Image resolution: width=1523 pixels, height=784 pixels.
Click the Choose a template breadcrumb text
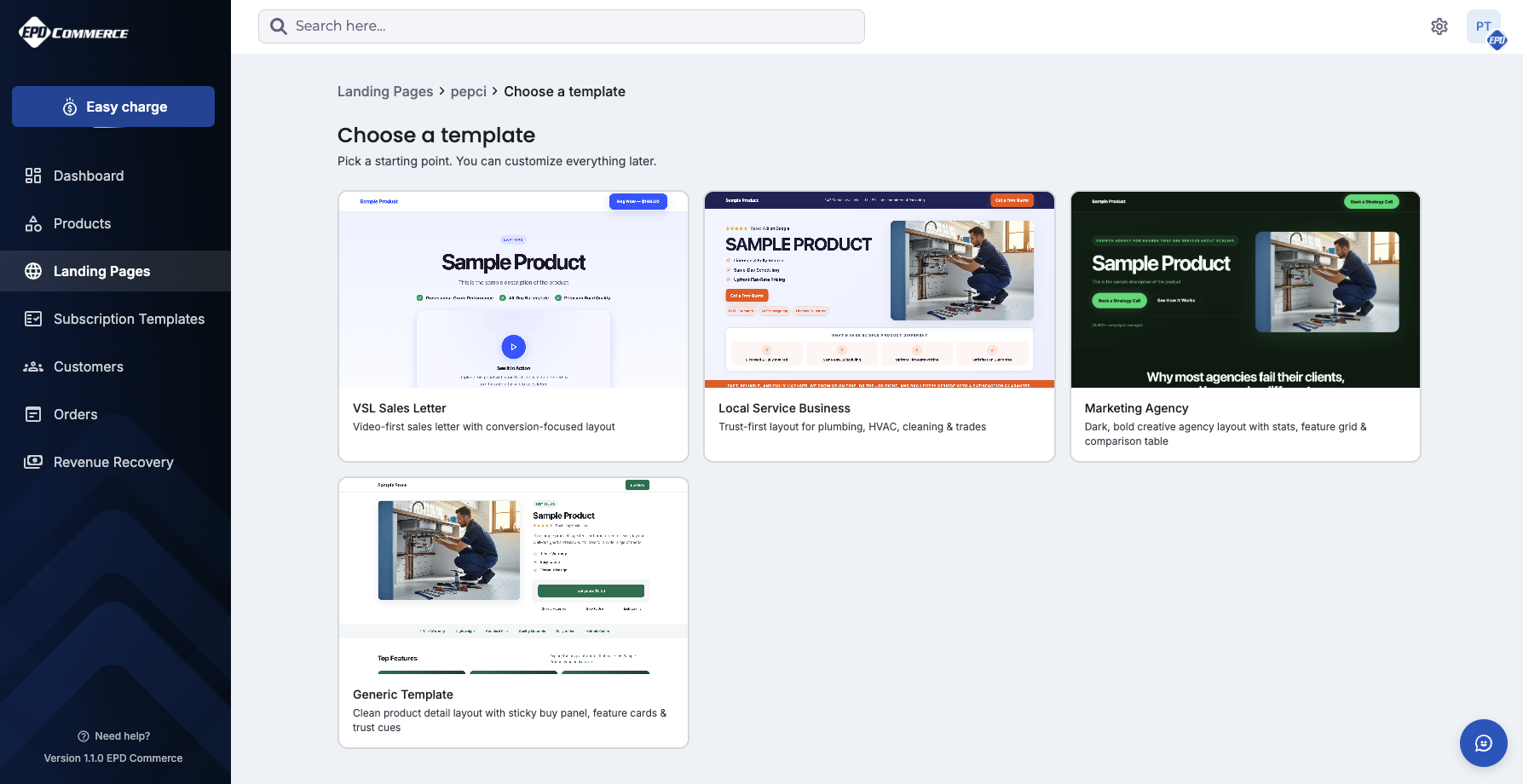pos(564,91)
